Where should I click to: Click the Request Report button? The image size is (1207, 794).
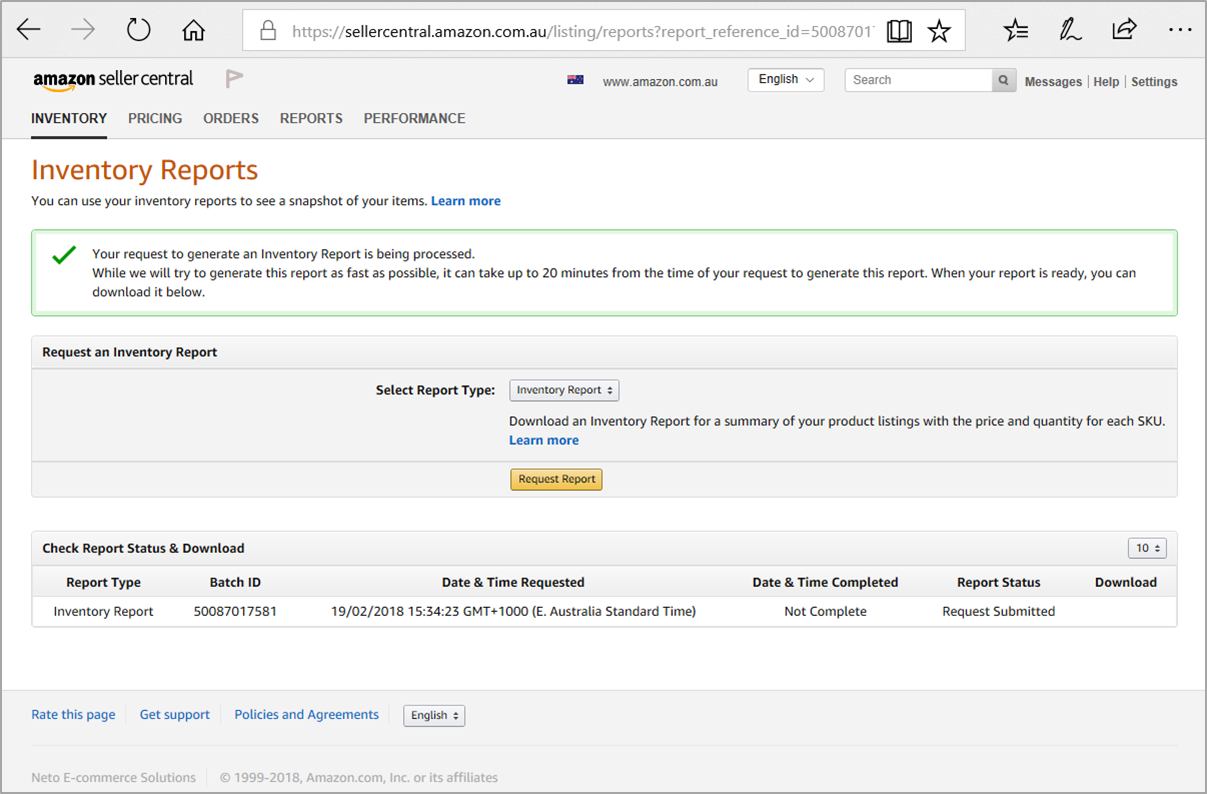click(557, 479)
